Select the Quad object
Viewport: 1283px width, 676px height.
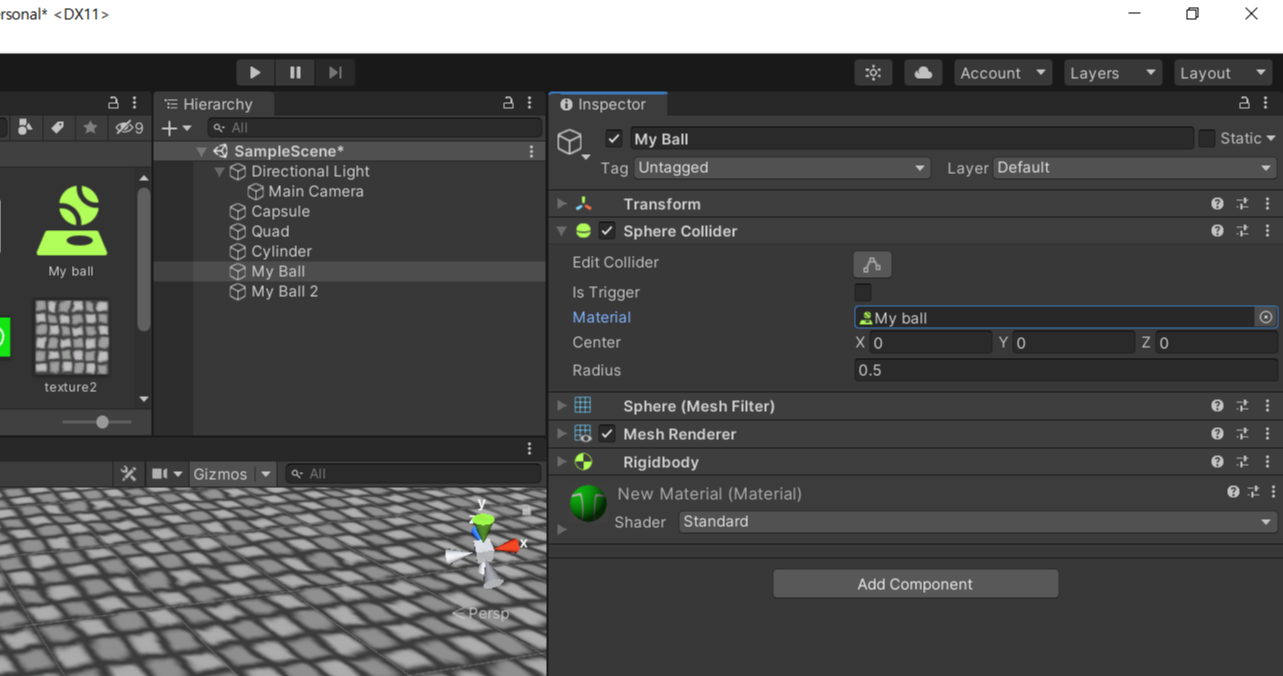(x=270, y=231)
